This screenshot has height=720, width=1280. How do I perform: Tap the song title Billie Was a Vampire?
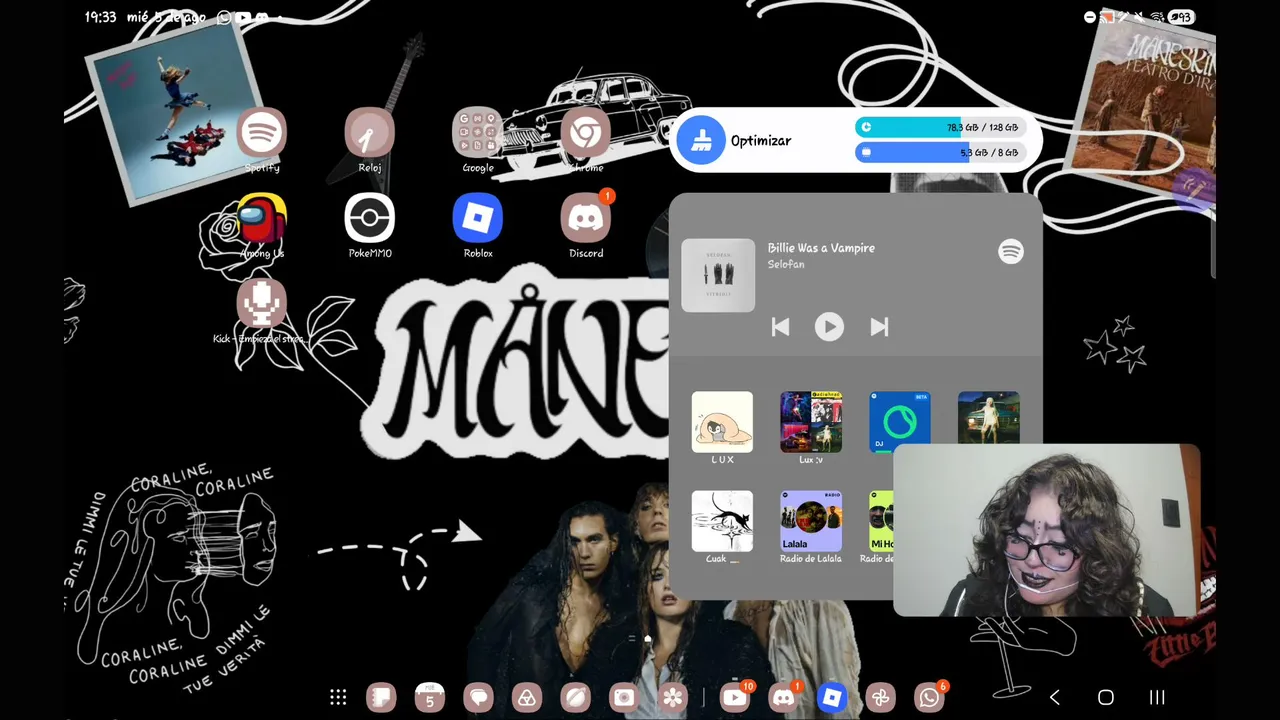click(821, 248)
